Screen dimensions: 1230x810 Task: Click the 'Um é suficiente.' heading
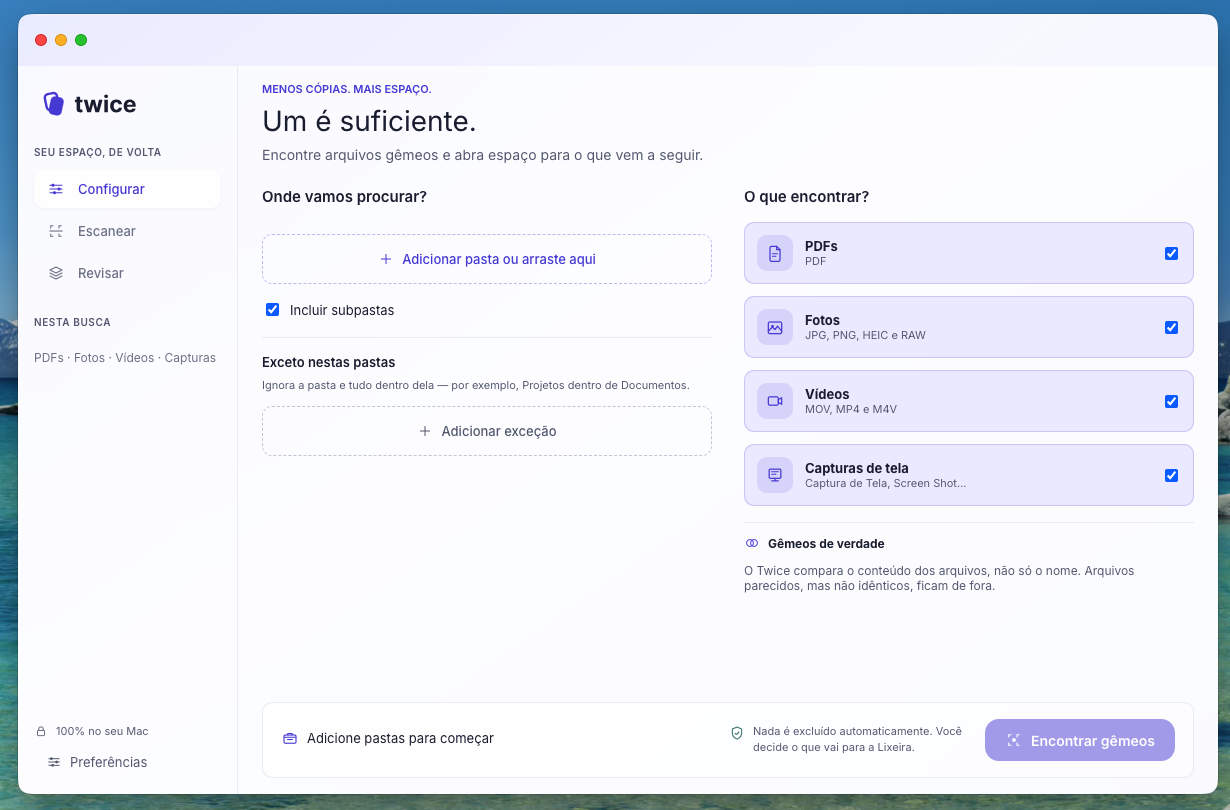coord(369,121)
